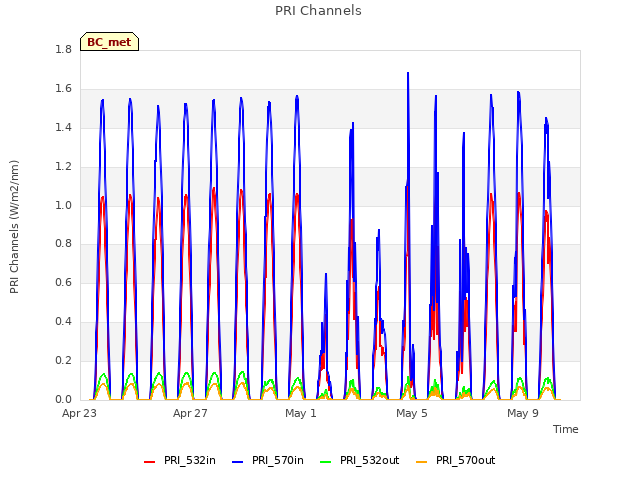Click the Apr 23 x-axis label
This screenshot has height=480, width=640.
coord(79,413)
